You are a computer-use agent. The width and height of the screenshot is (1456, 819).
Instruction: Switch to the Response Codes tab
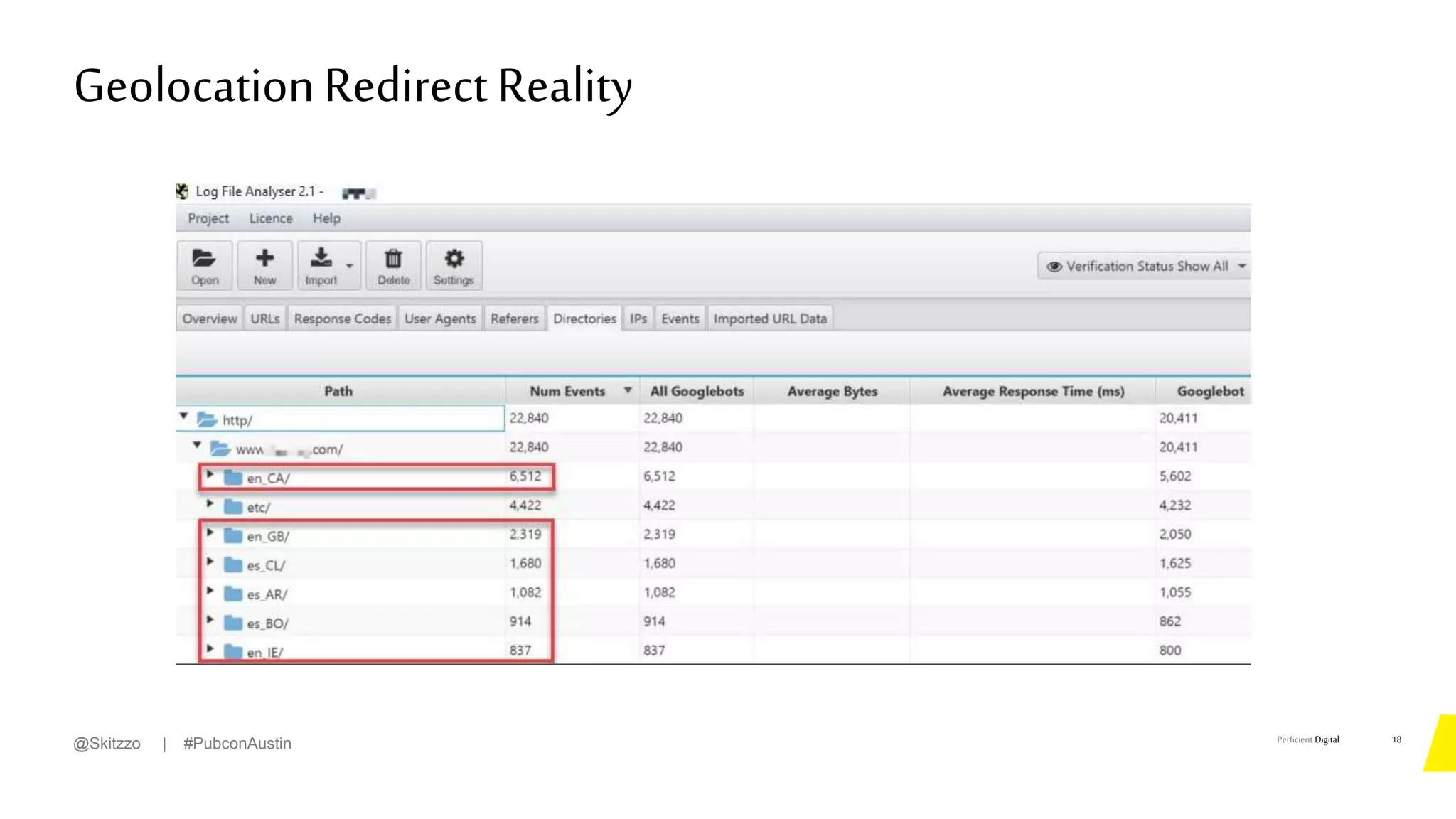pyautogui.click(x=342, y=318)
